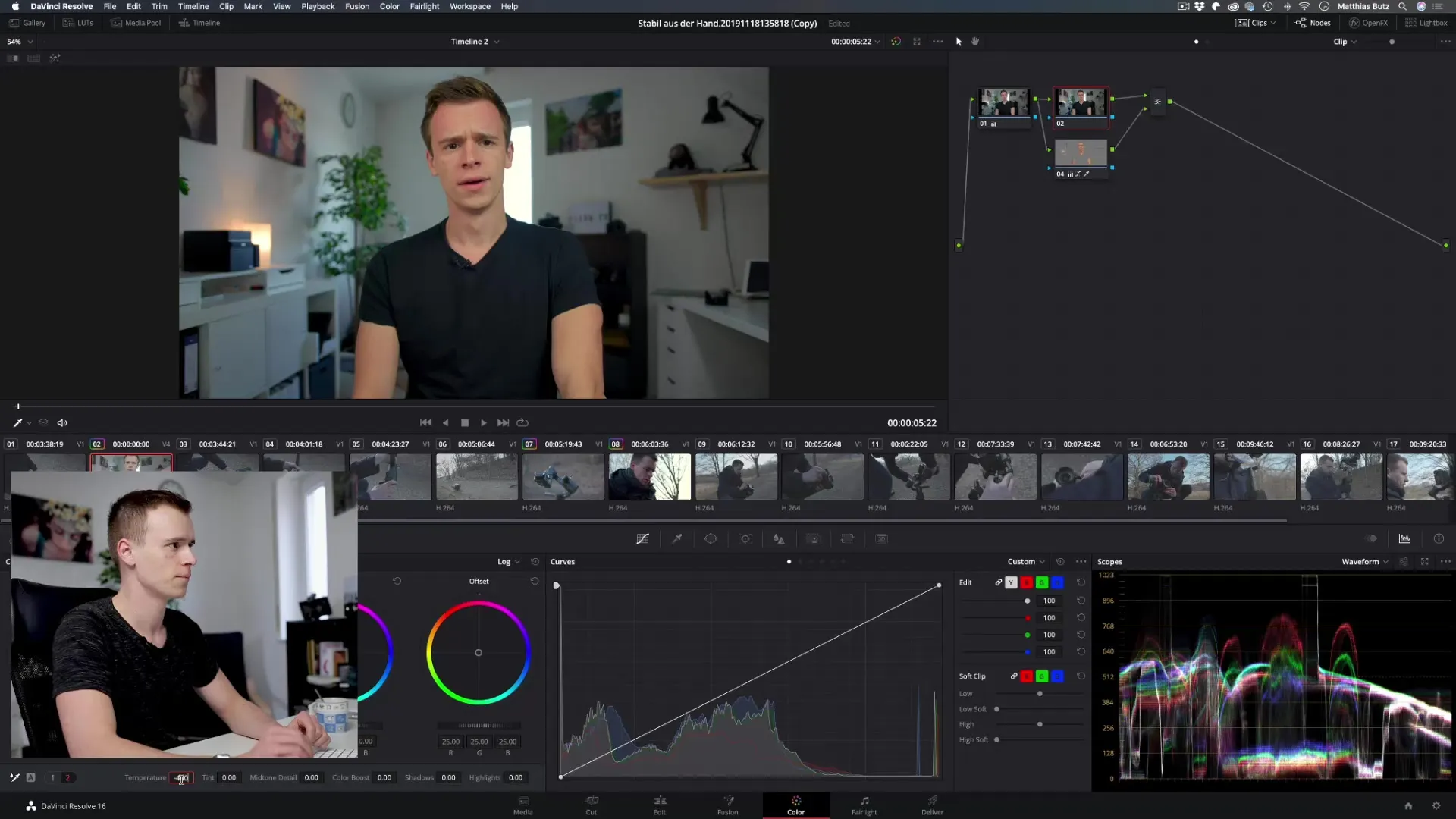
Task: Toggle the green curve channel button
Action: [x=1042, y=582]
